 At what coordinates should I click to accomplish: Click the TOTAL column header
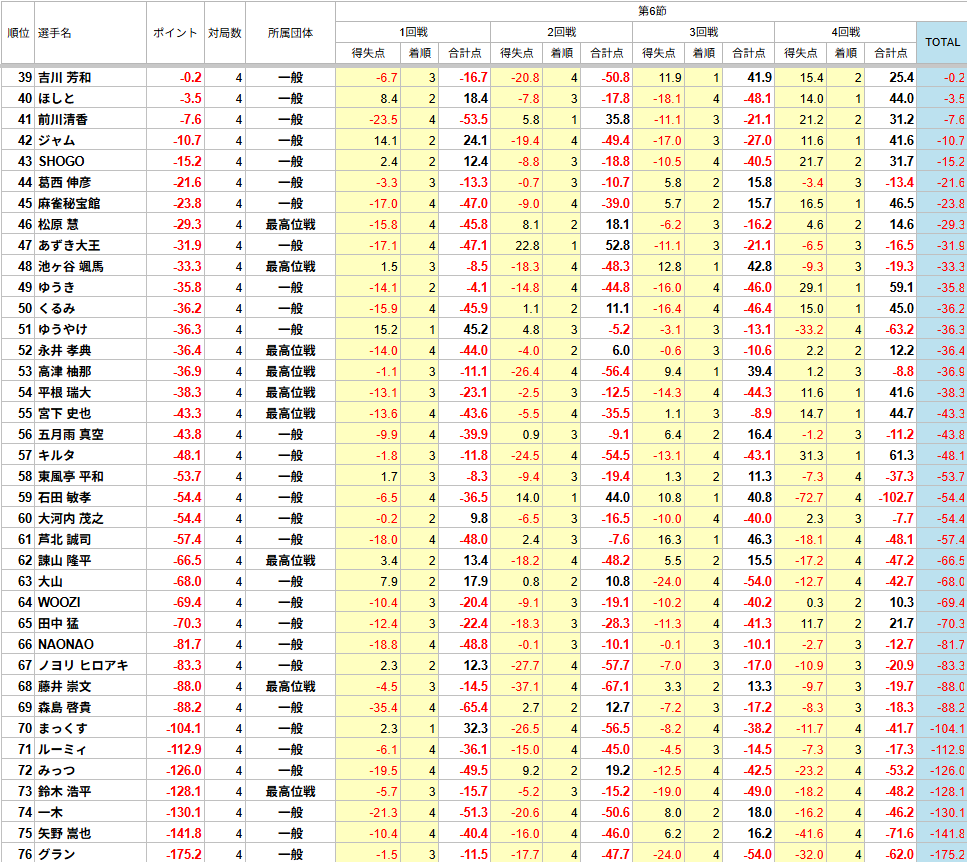coord(942,42)
